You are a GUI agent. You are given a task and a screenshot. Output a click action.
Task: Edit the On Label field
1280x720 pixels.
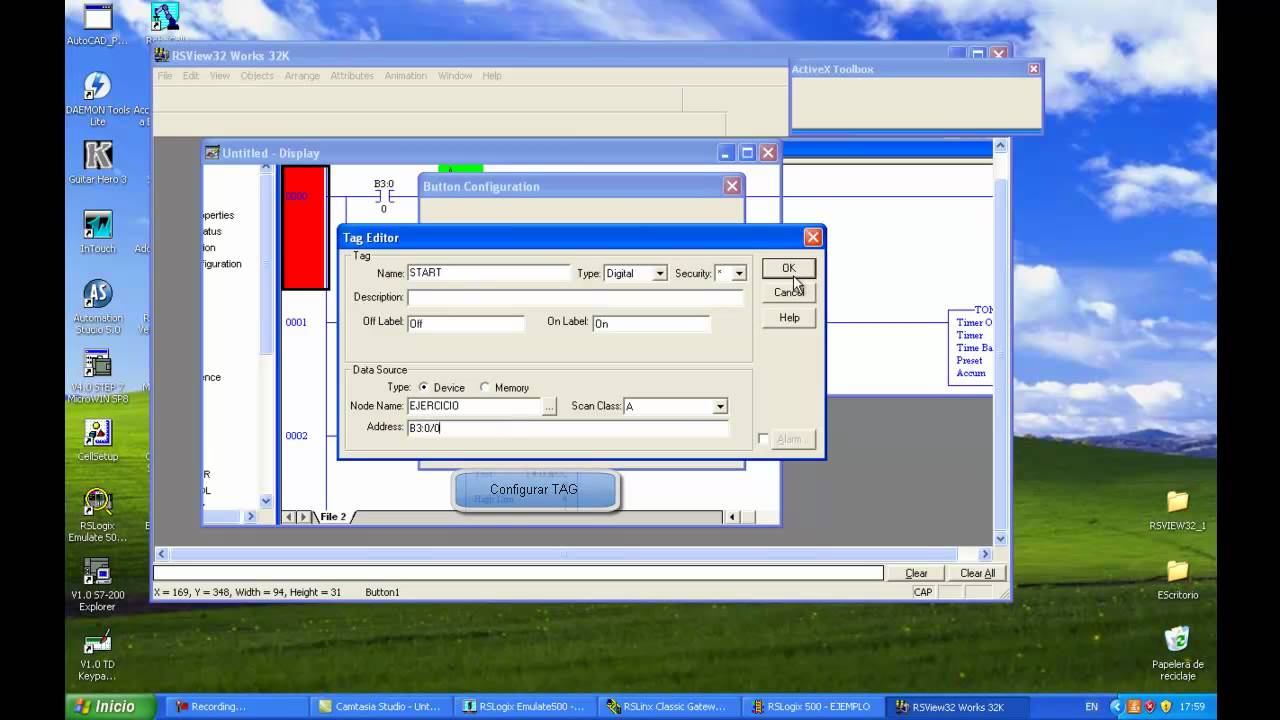point(651,323)
